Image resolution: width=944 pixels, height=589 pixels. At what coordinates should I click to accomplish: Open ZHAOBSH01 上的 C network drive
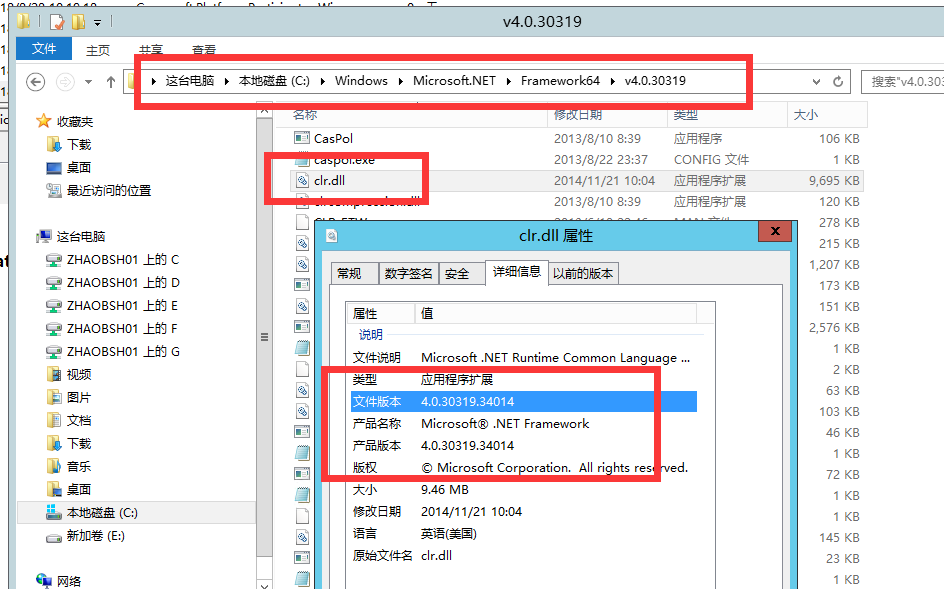(123, 260)
